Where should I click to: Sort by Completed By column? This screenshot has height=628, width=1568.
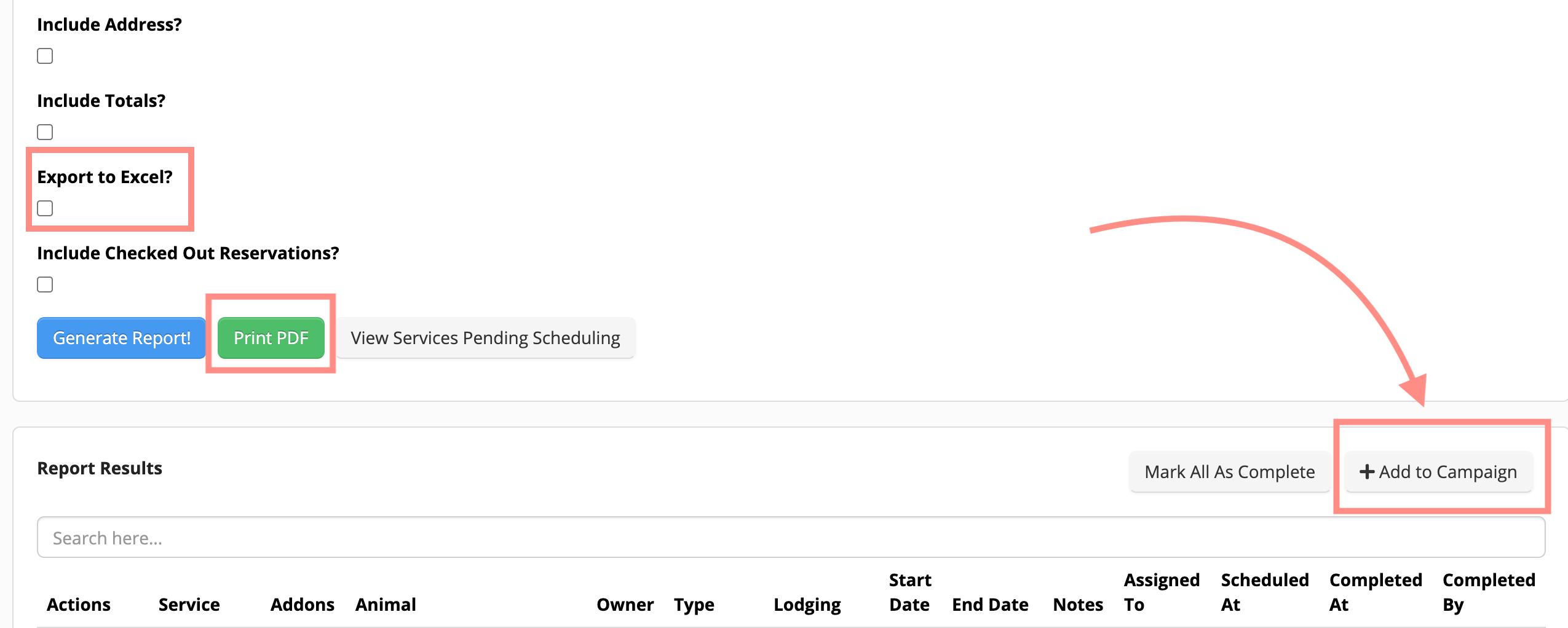[x=1488, y=592]
